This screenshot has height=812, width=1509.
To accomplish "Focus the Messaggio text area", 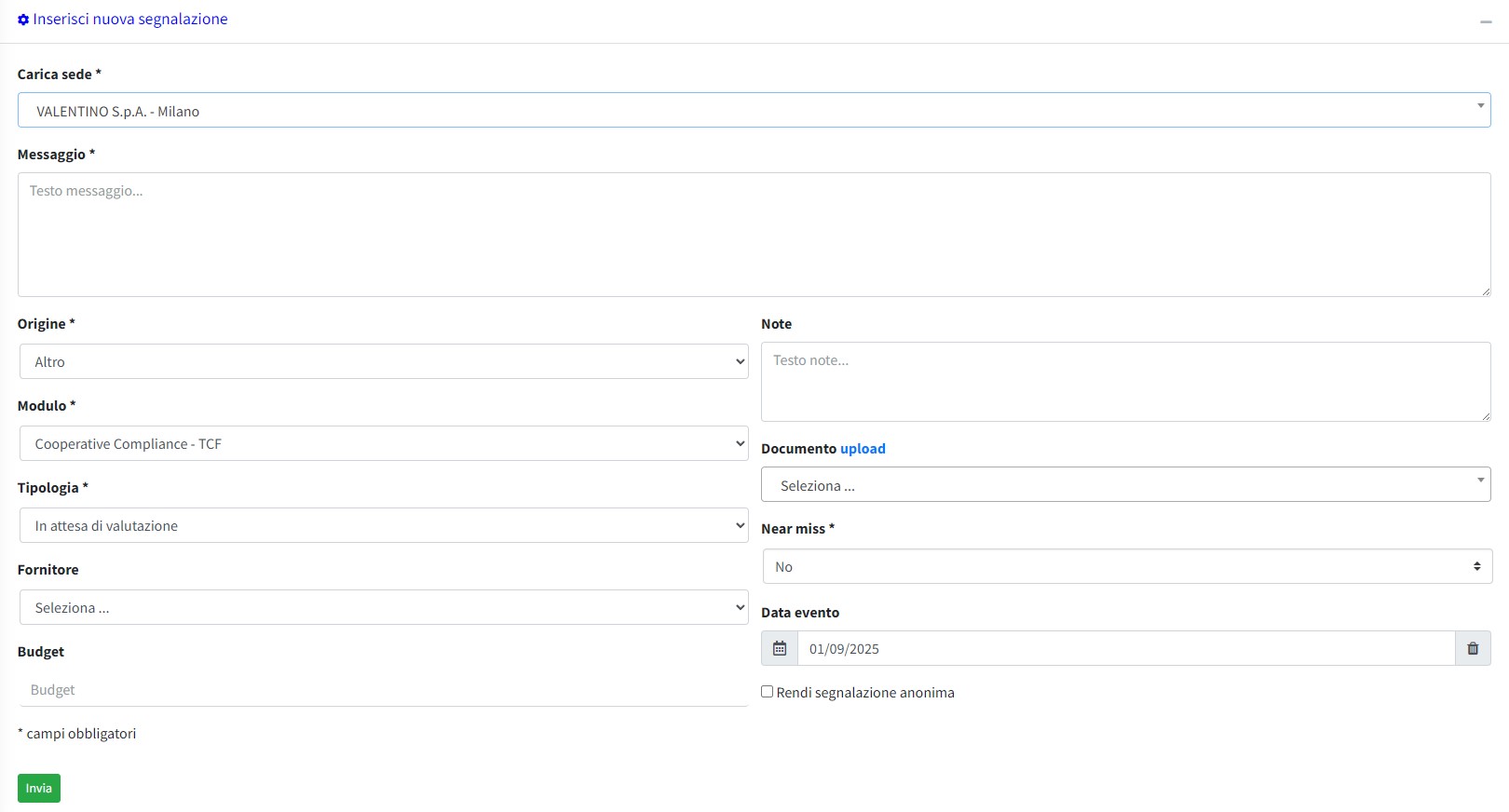I will 754,235.
